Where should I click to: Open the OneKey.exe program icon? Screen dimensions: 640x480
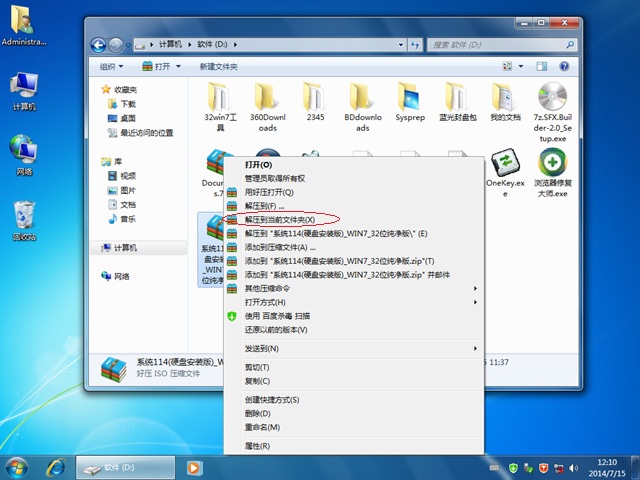(505, 163)
